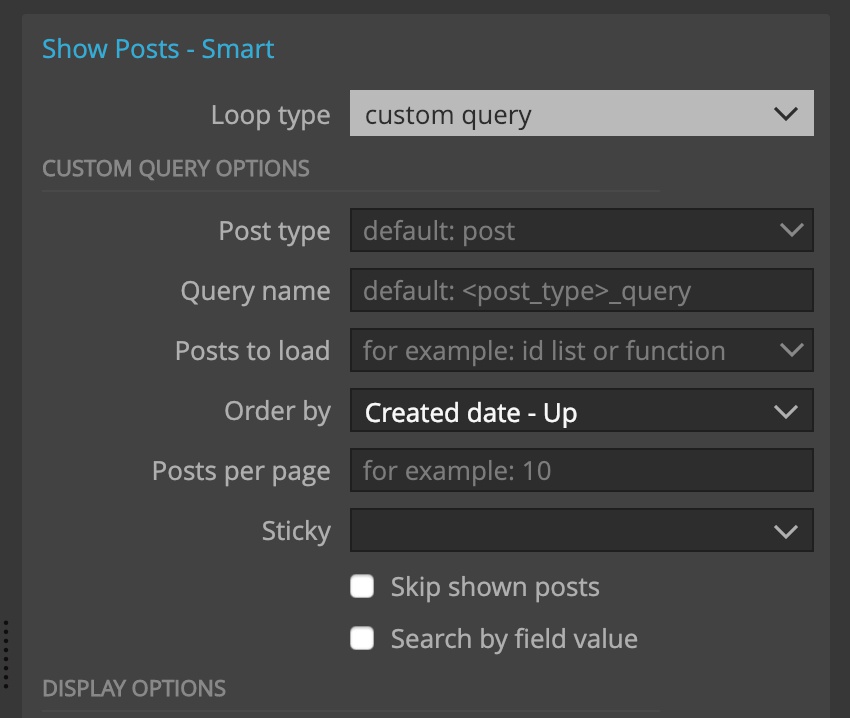
Task: Click the Posts to load label
Action: [253, 350]
